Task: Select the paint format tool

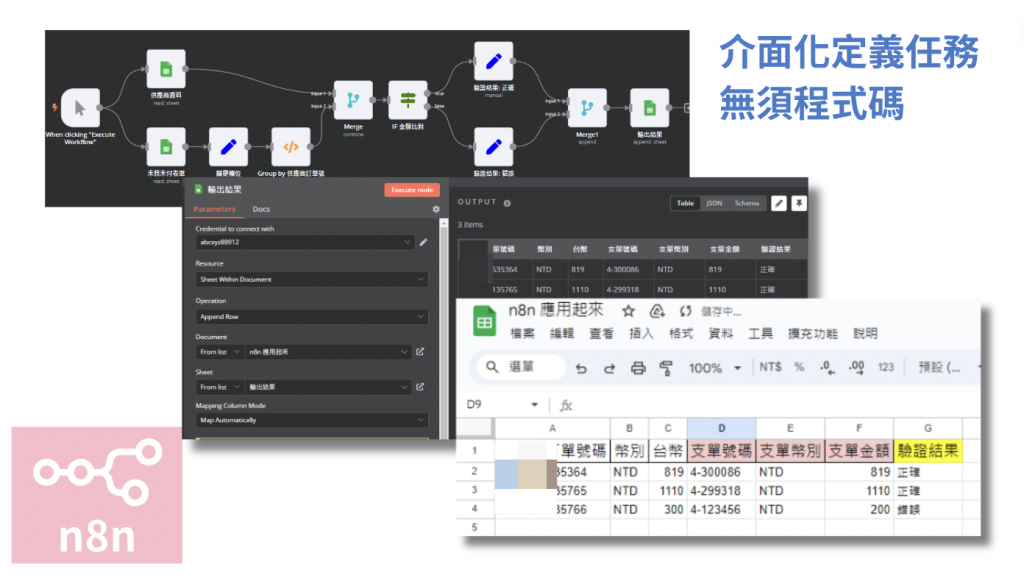Action: point(666,368)
